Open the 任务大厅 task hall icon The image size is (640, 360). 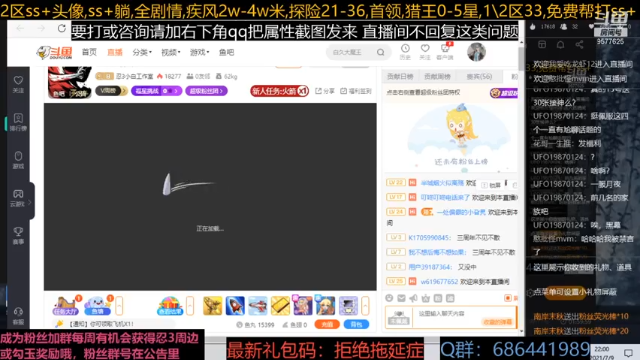pos(66,306)
